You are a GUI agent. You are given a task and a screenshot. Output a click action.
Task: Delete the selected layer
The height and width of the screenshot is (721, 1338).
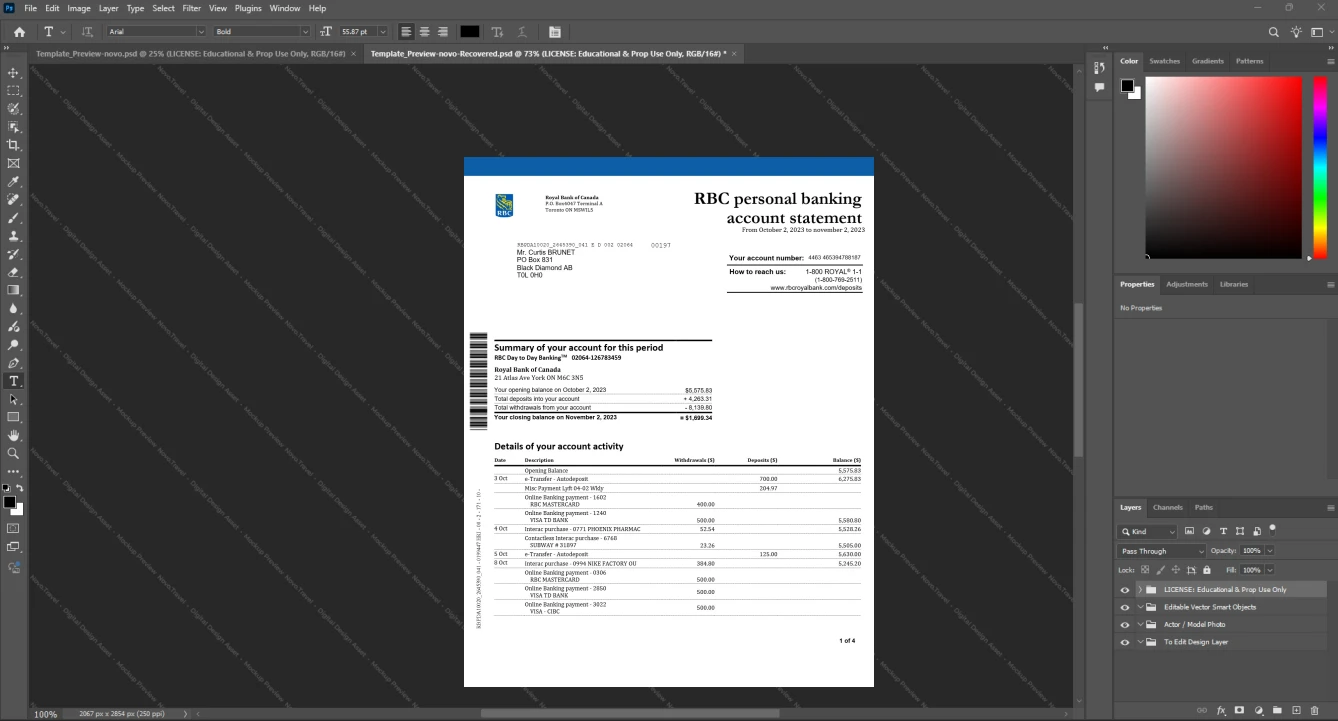coord(1315,710)
